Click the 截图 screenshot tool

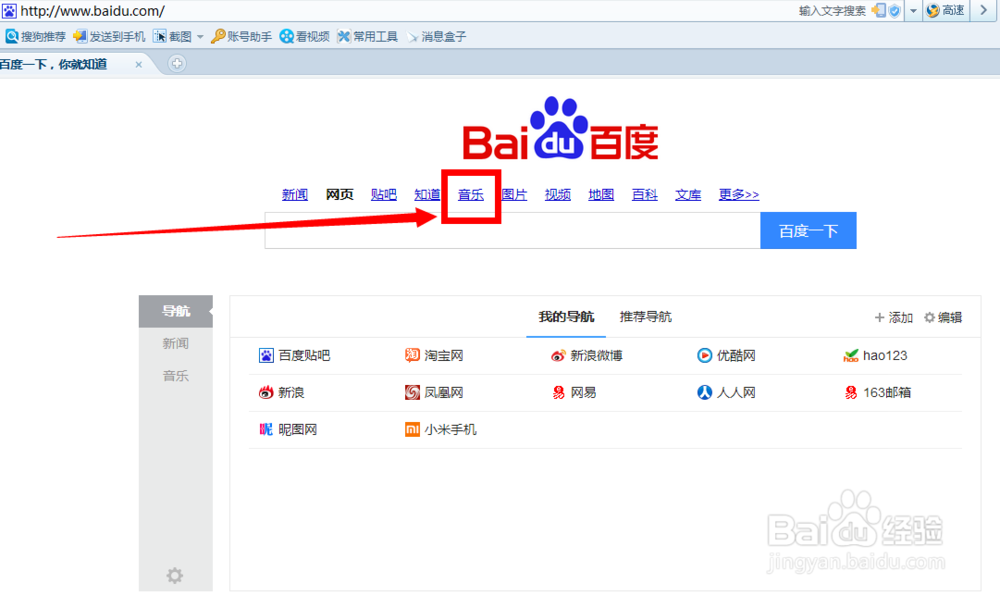point(173,36)
